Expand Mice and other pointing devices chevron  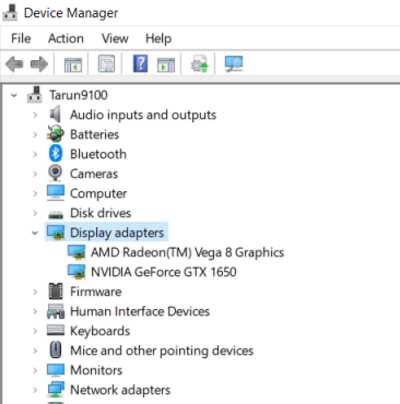[35, 351]
